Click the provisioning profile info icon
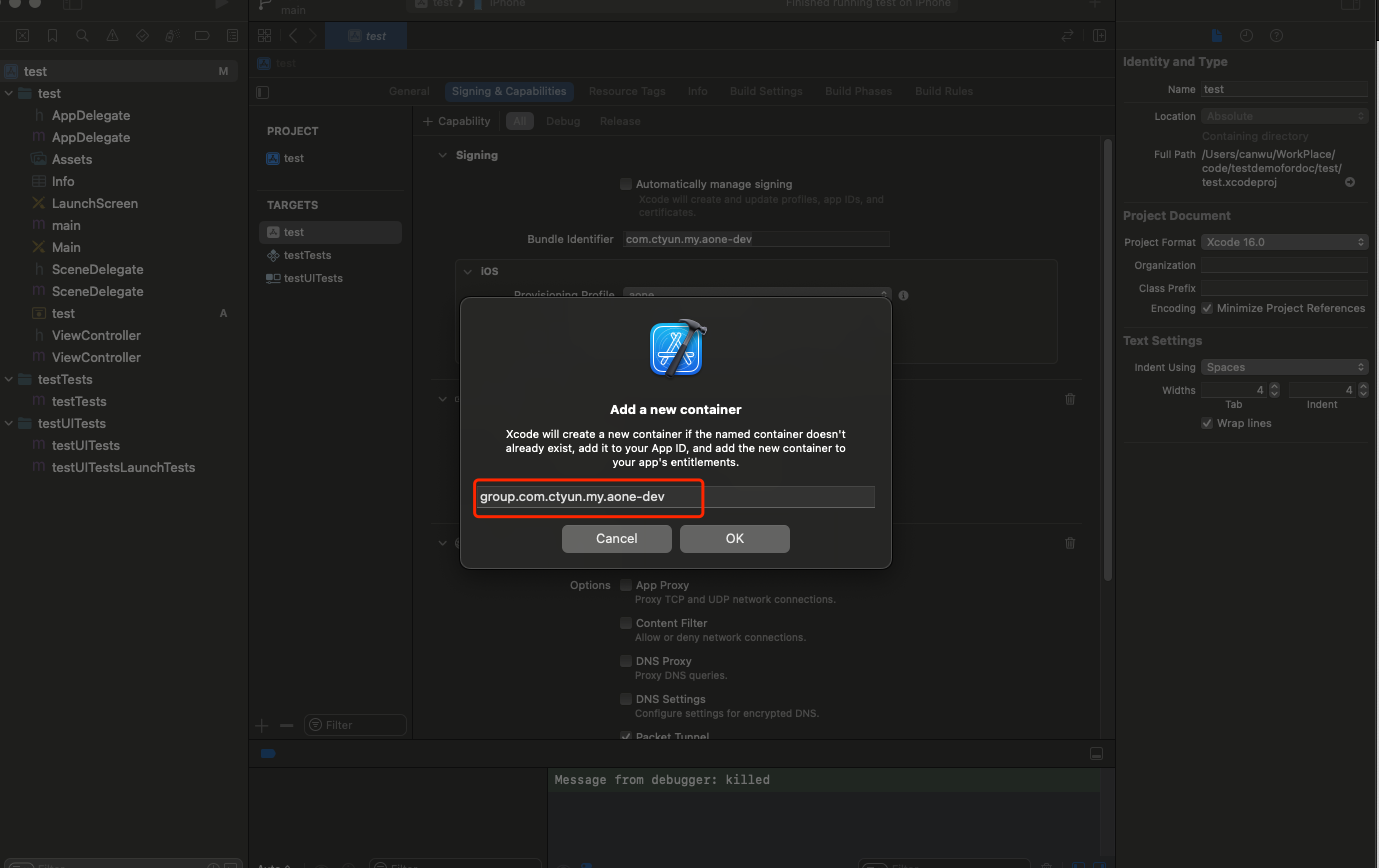Viewport: 1379px width, 868px height. coord(903,295)
